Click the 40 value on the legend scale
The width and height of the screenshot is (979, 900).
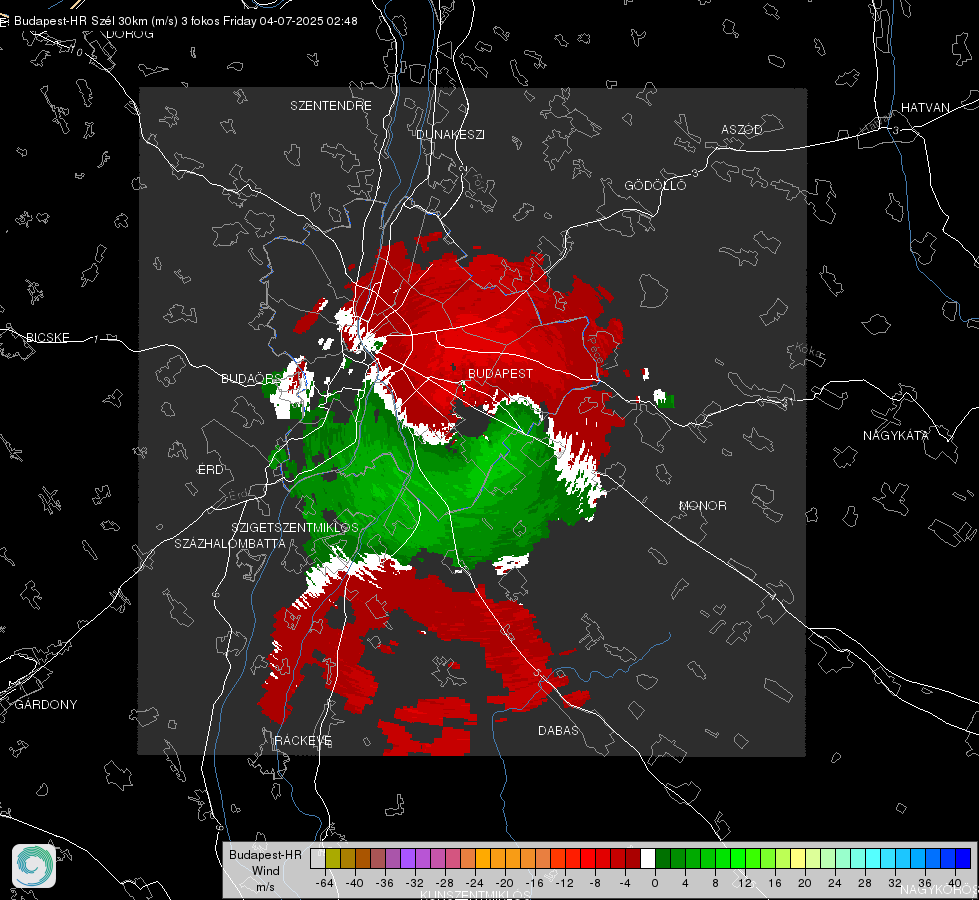tap(954, 883)
